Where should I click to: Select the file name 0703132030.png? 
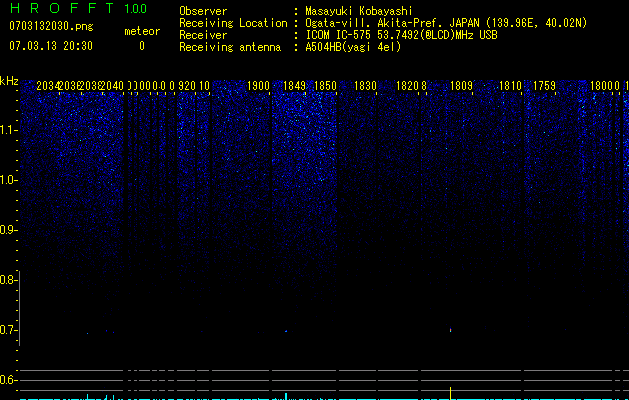click(x=51, y=26)
